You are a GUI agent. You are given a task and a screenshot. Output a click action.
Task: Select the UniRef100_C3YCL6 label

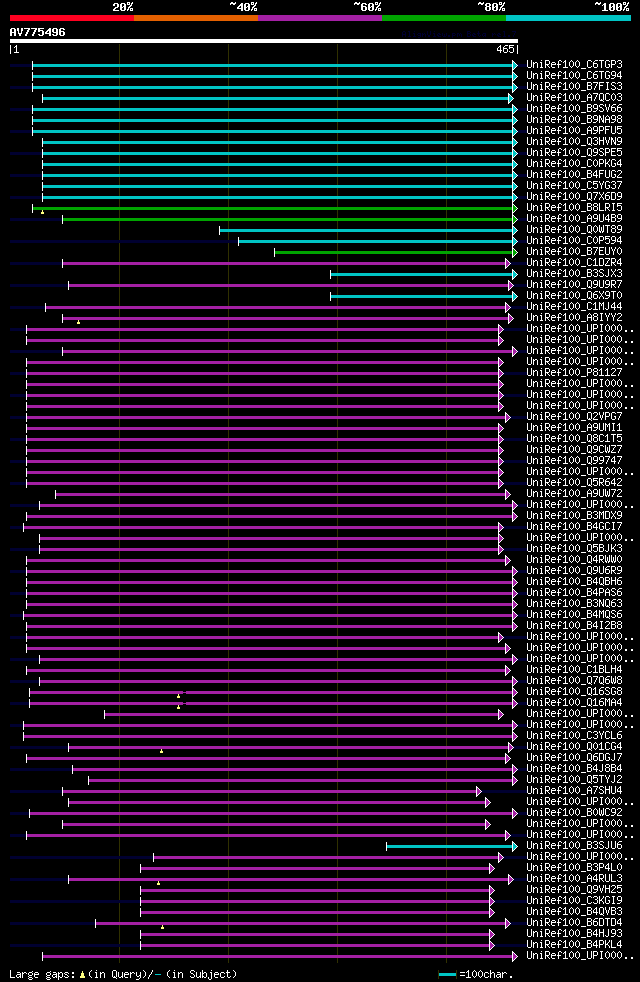click(574, 736)
